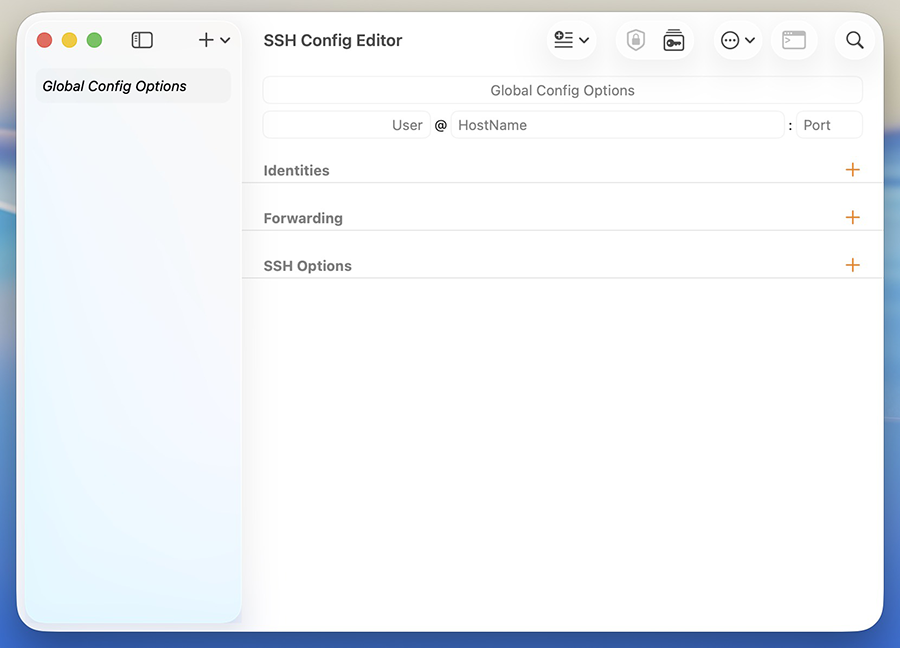Add an SSH option with the plus icon
Screen dimensions: 900x648
point(852,265)
